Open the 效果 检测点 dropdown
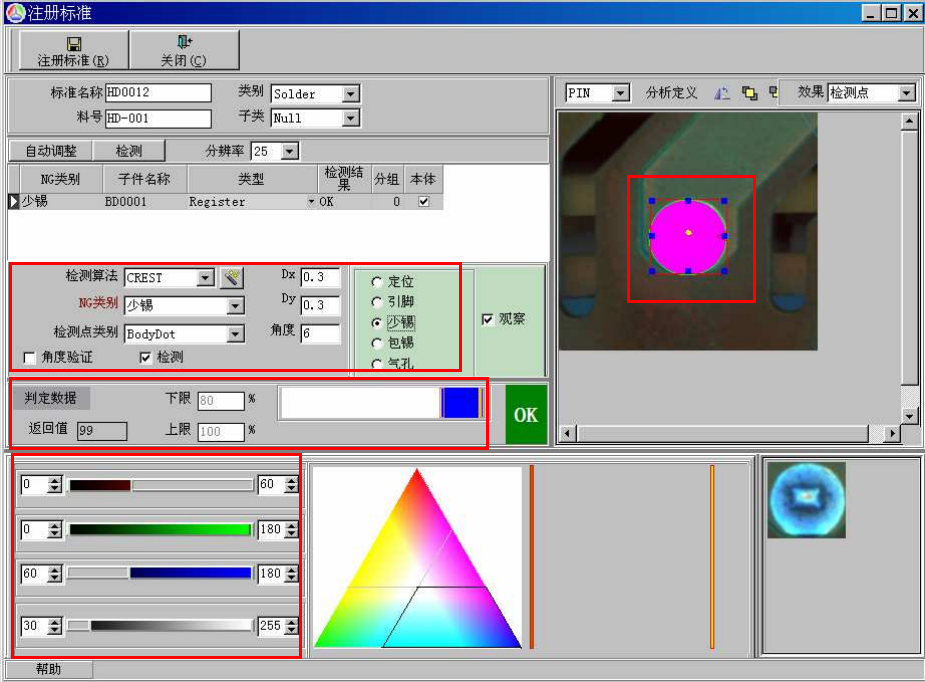The image size is (925, 682). (x=907, y=93)
